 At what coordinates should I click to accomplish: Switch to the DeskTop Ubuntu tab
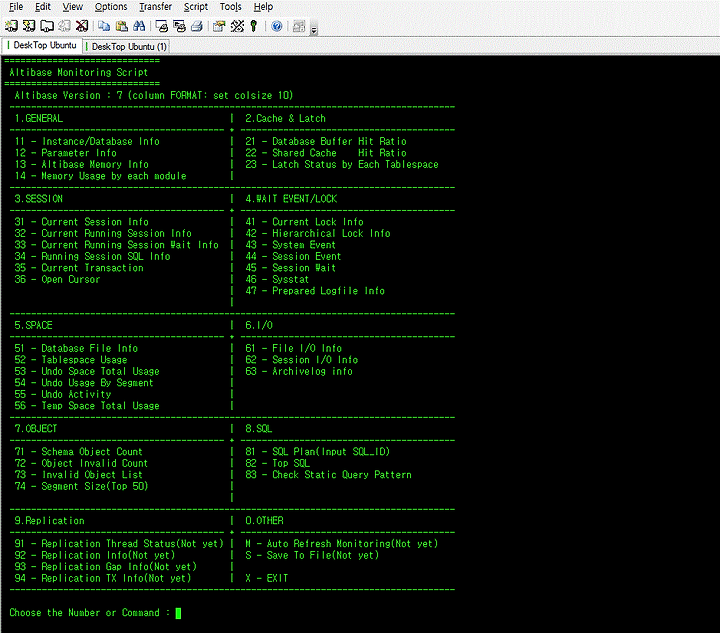(42, 45)
